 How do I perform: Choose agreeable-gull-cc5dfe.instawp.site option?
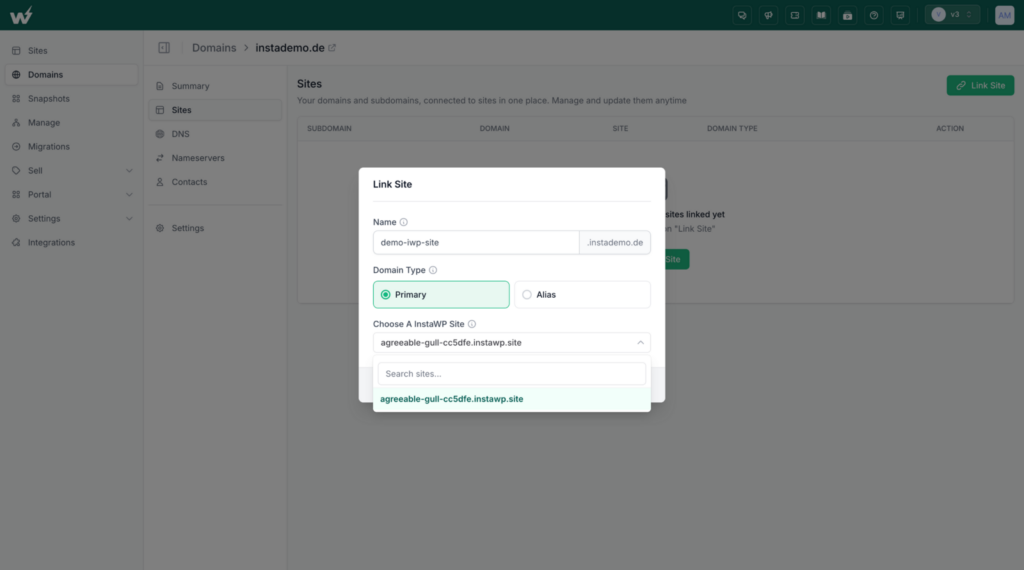point(511,399)
